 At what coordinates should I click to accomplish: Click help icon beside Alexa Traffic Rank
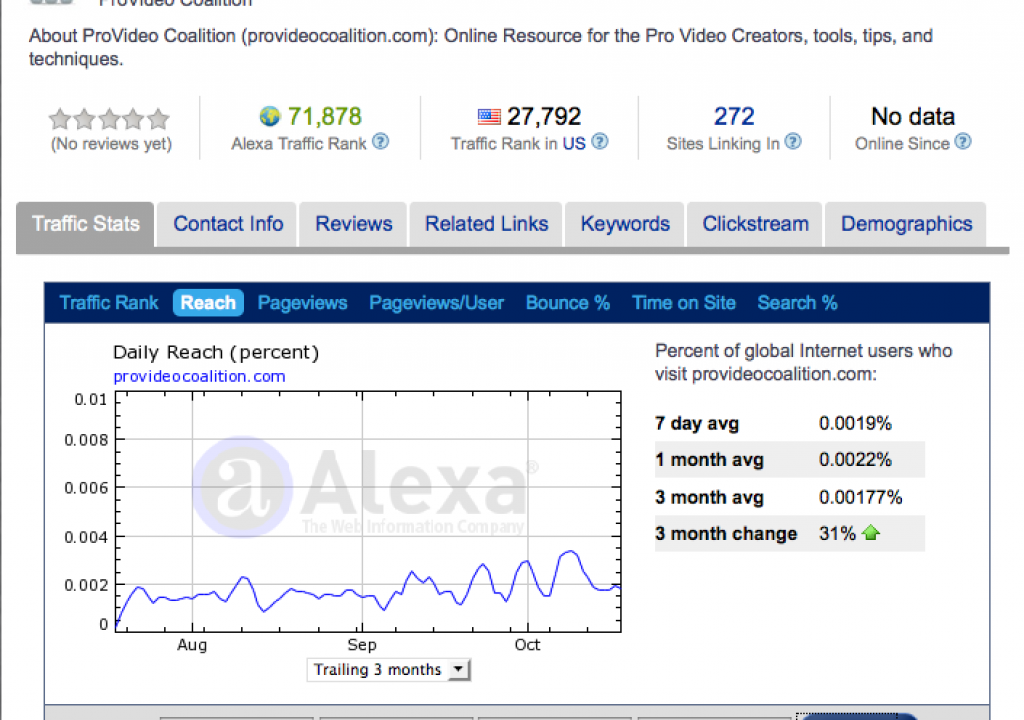pyautogui.click(x=380, y=142)
